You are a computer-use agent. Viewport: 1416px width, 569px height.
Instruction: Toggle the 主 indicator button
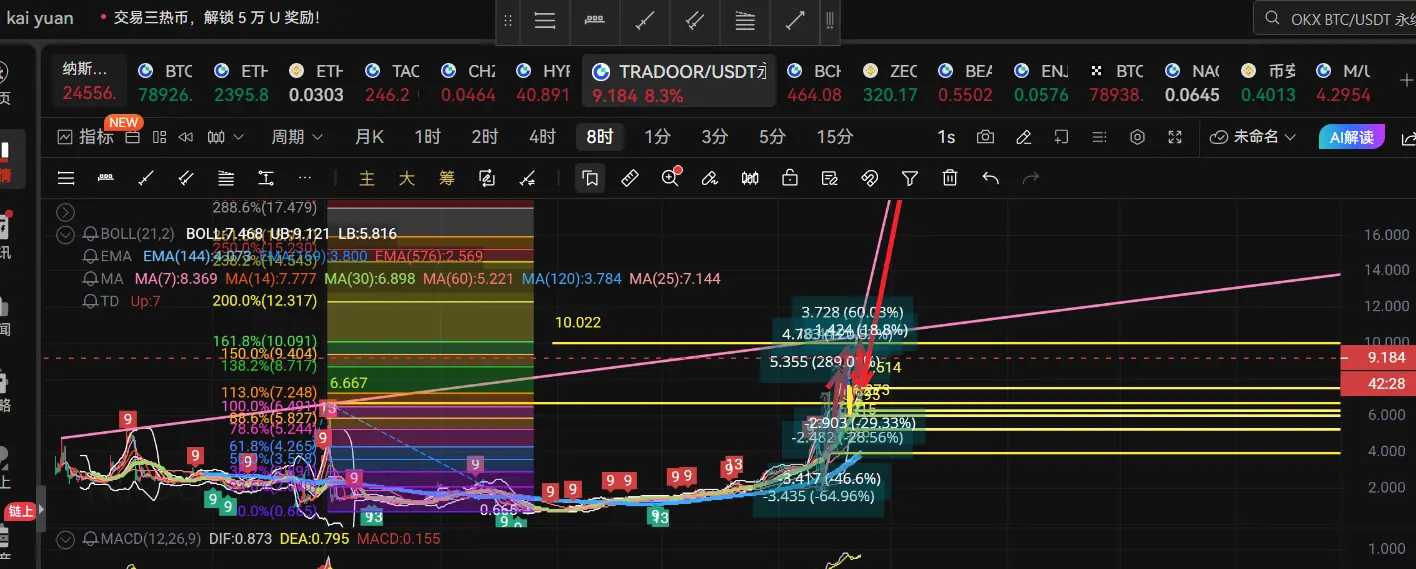tap(367, 178)
